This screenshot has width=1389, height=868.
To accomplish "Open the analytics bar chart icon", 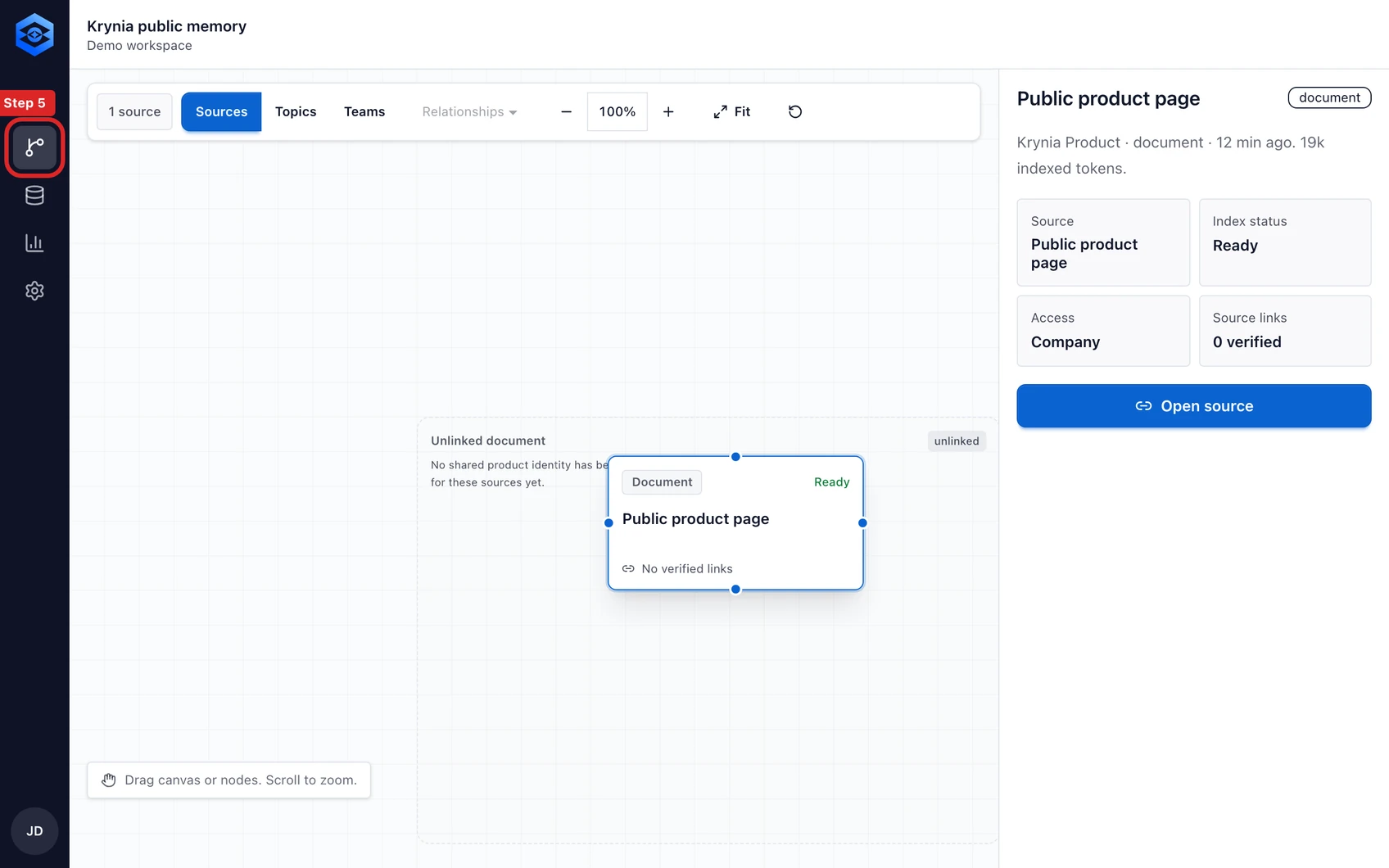I will point(34,243).
